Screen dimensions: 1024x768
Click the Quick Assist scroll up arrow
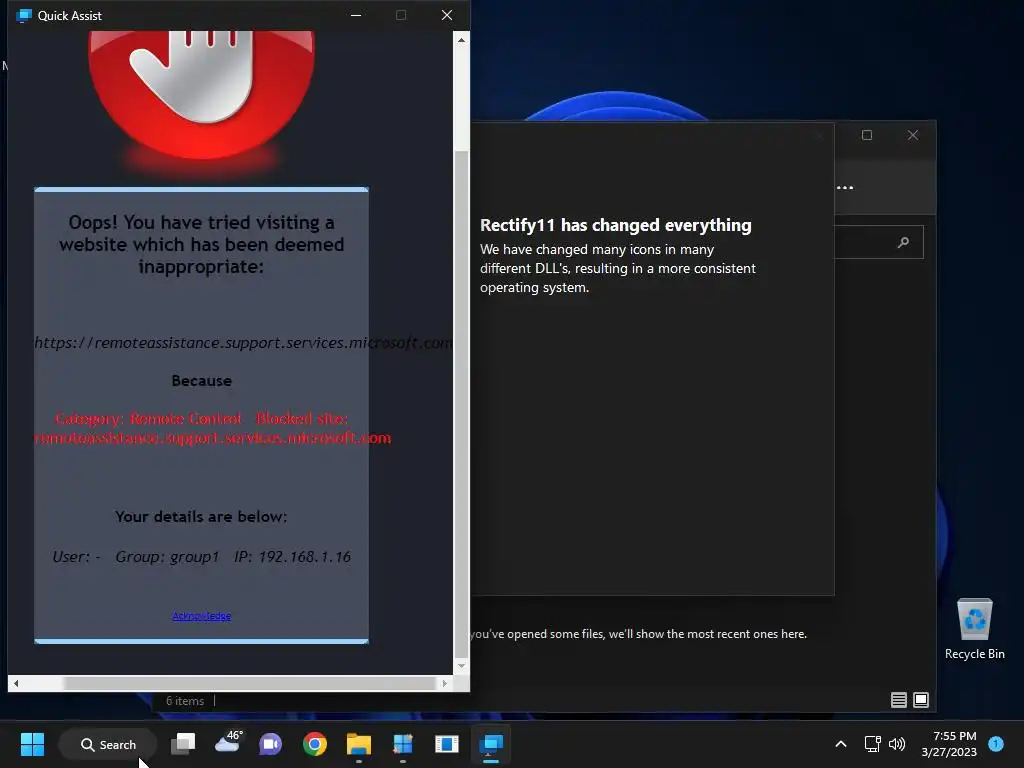[x=461, y=40]
